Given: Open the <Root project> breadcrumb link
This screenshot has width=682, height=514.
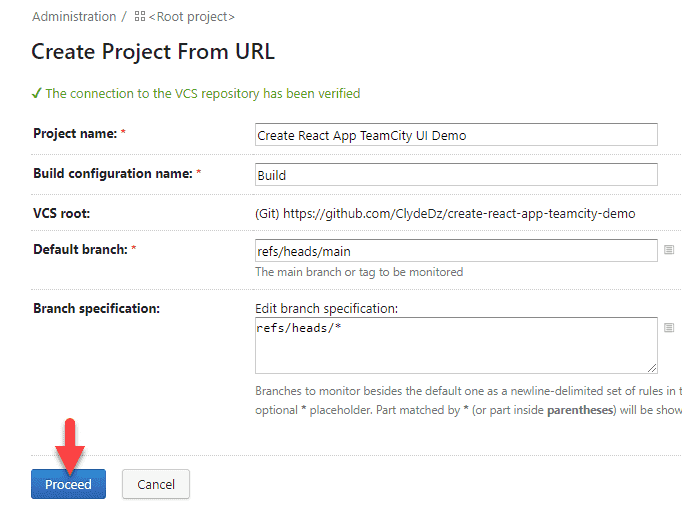Looking at the screenshot, I should (191, 17).
